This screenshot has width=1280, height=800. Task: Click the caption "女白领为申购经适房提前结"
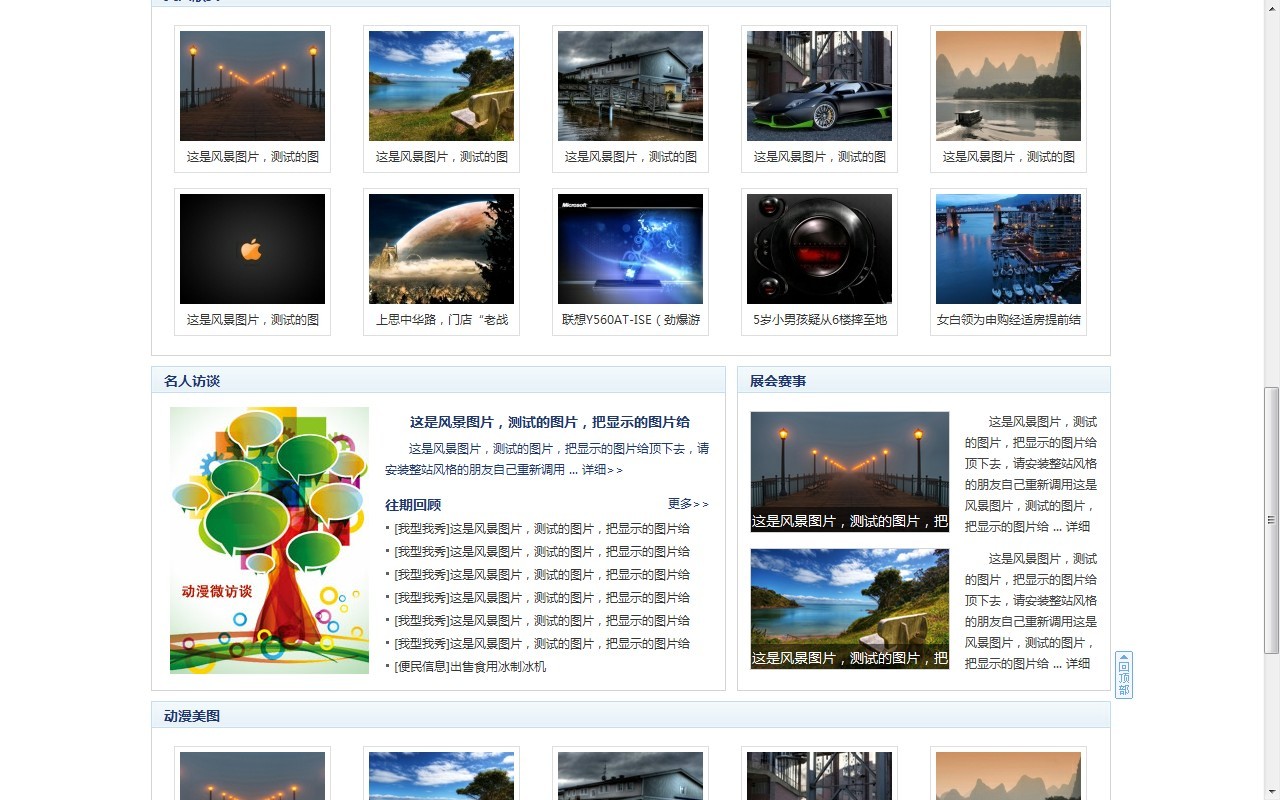(x=1008, y=320)
